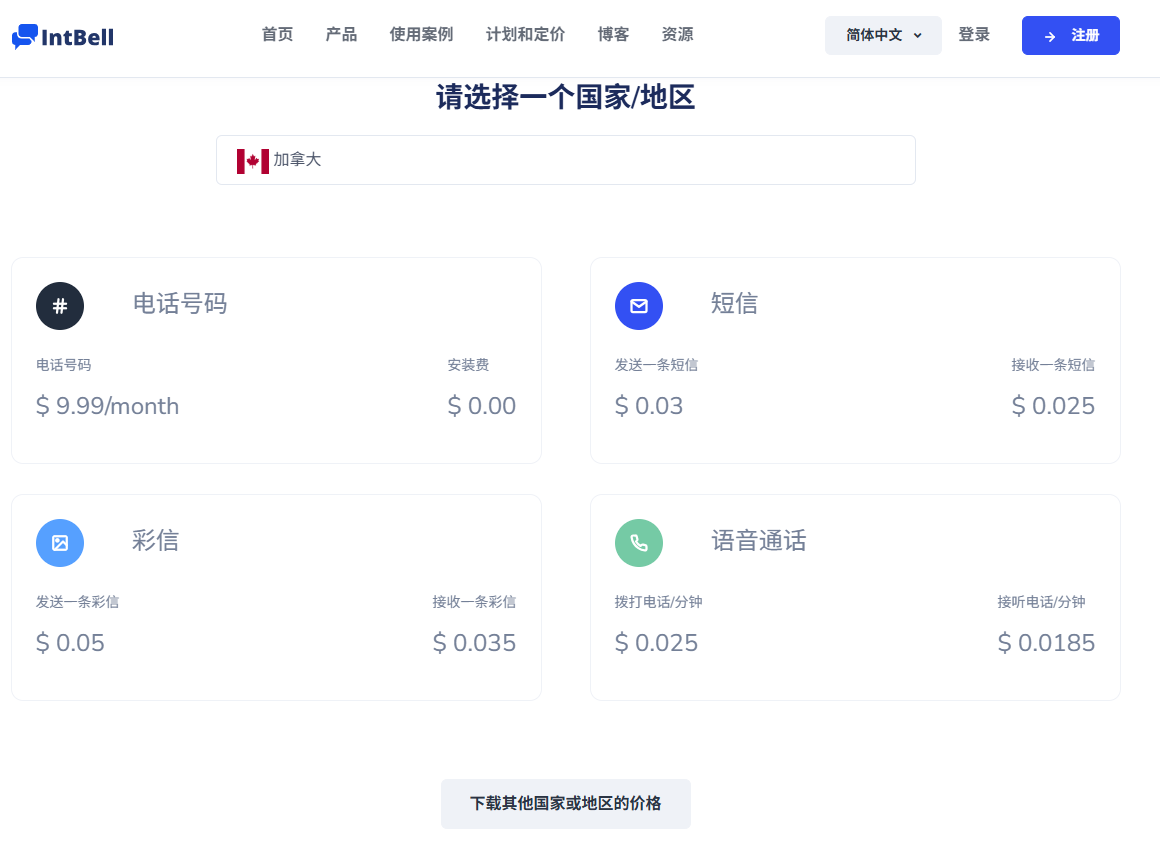Click the 登录 link
The height and width of the screenshot is (859, 1160).
click(x=974, y=34)
